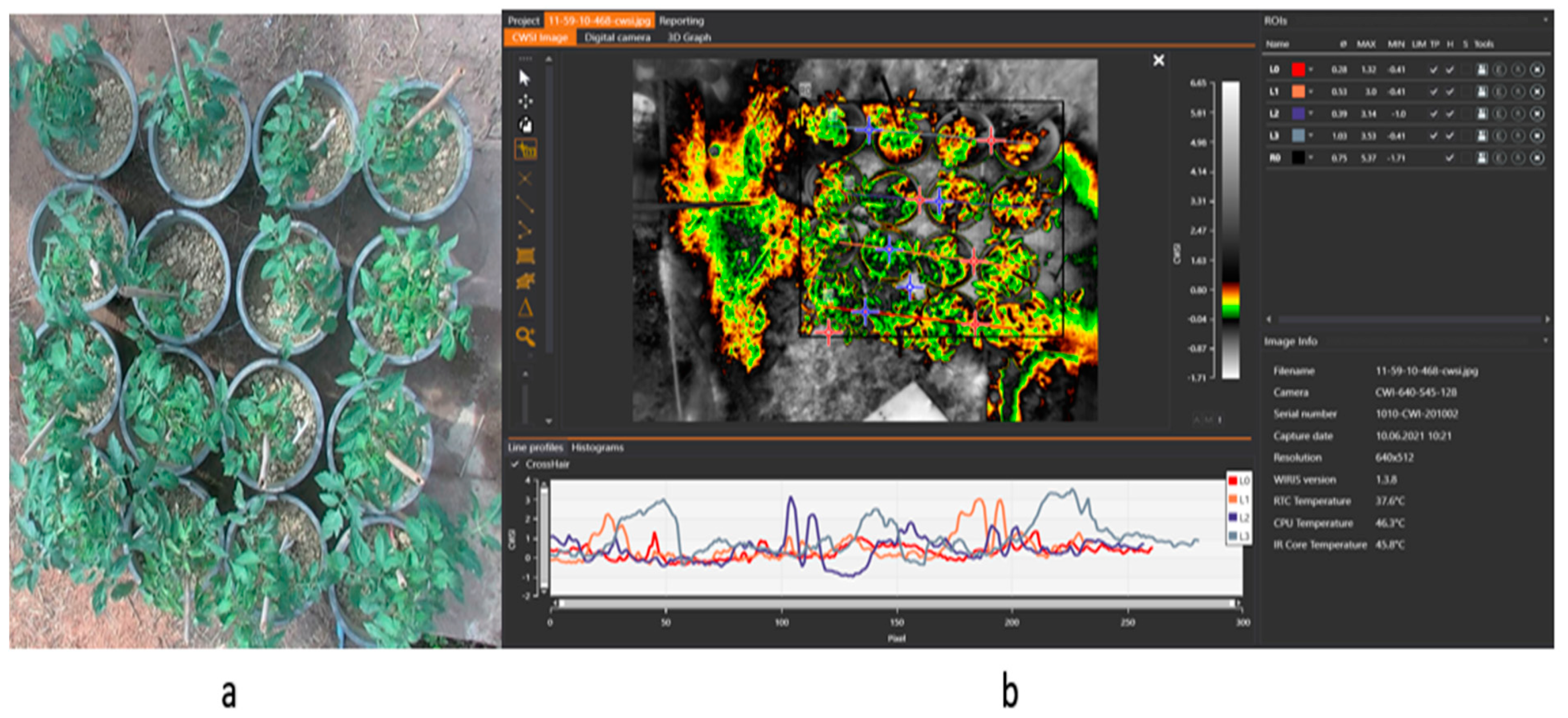Toggle H checkbox for ROI R0

coord(1450,158)
